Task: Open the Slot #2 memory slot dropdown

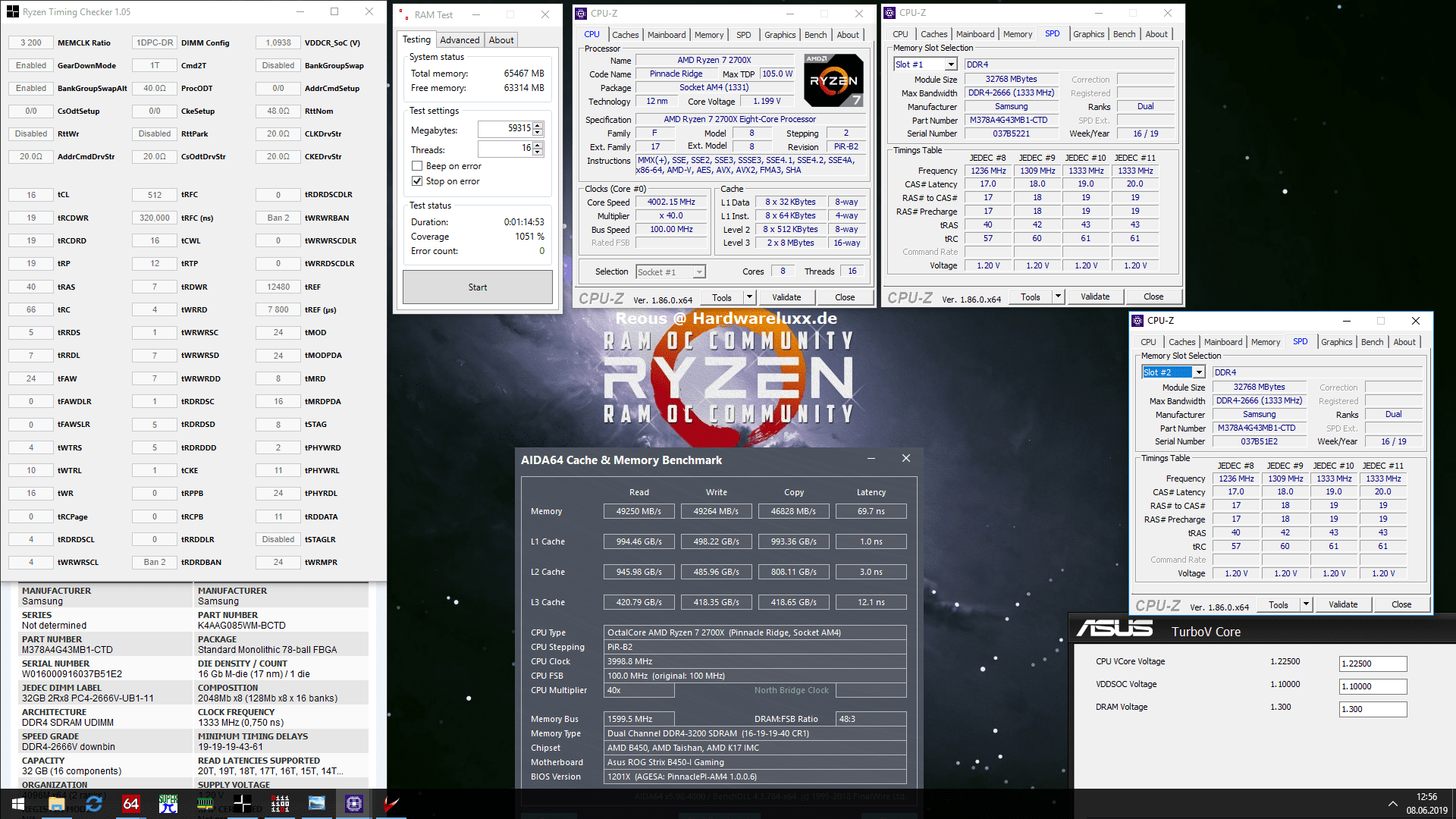Action: 1199,372
